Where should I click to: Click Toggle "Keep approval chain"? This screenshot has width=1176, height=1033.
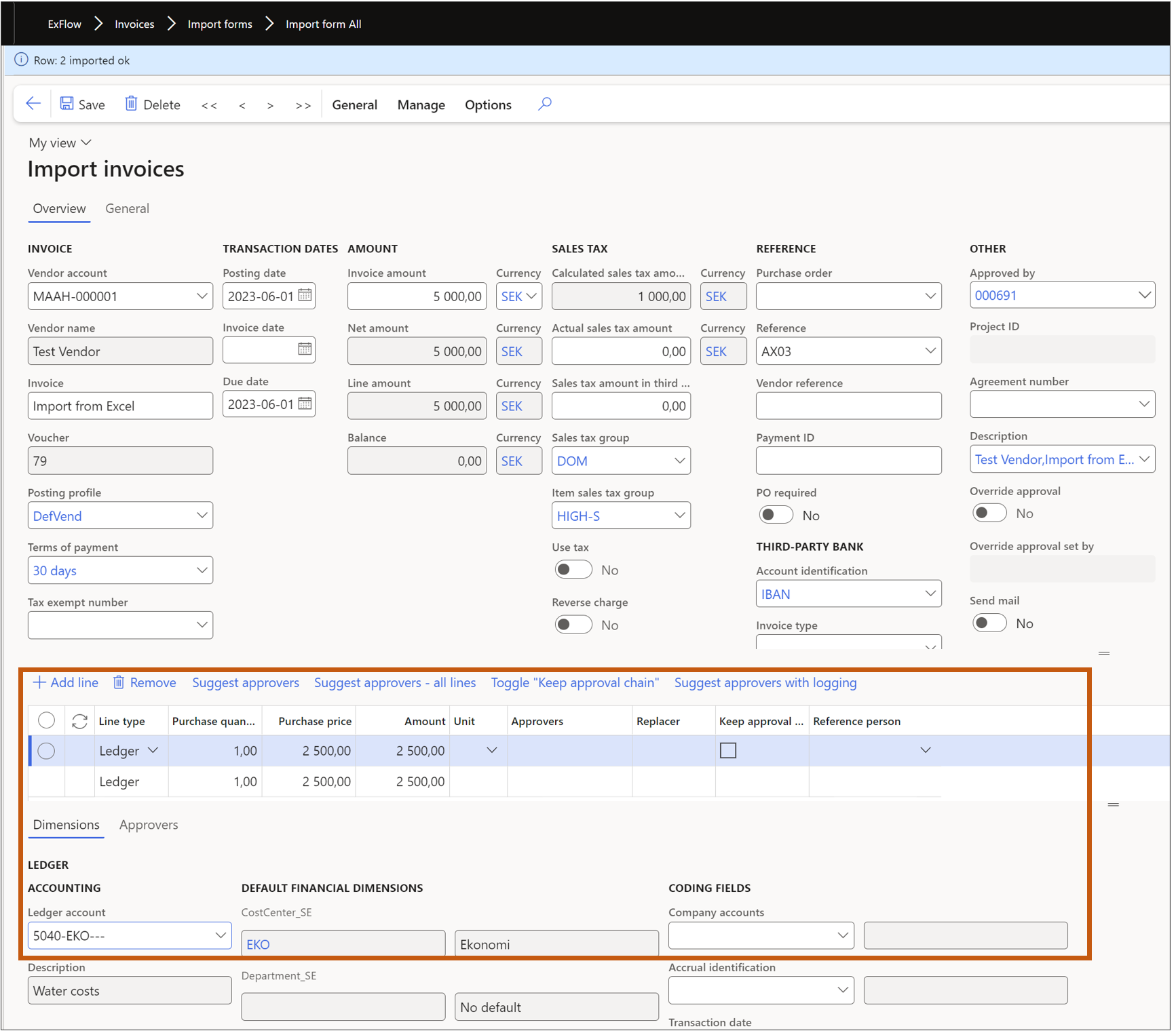pyautogui.click(x=575, y=683)
